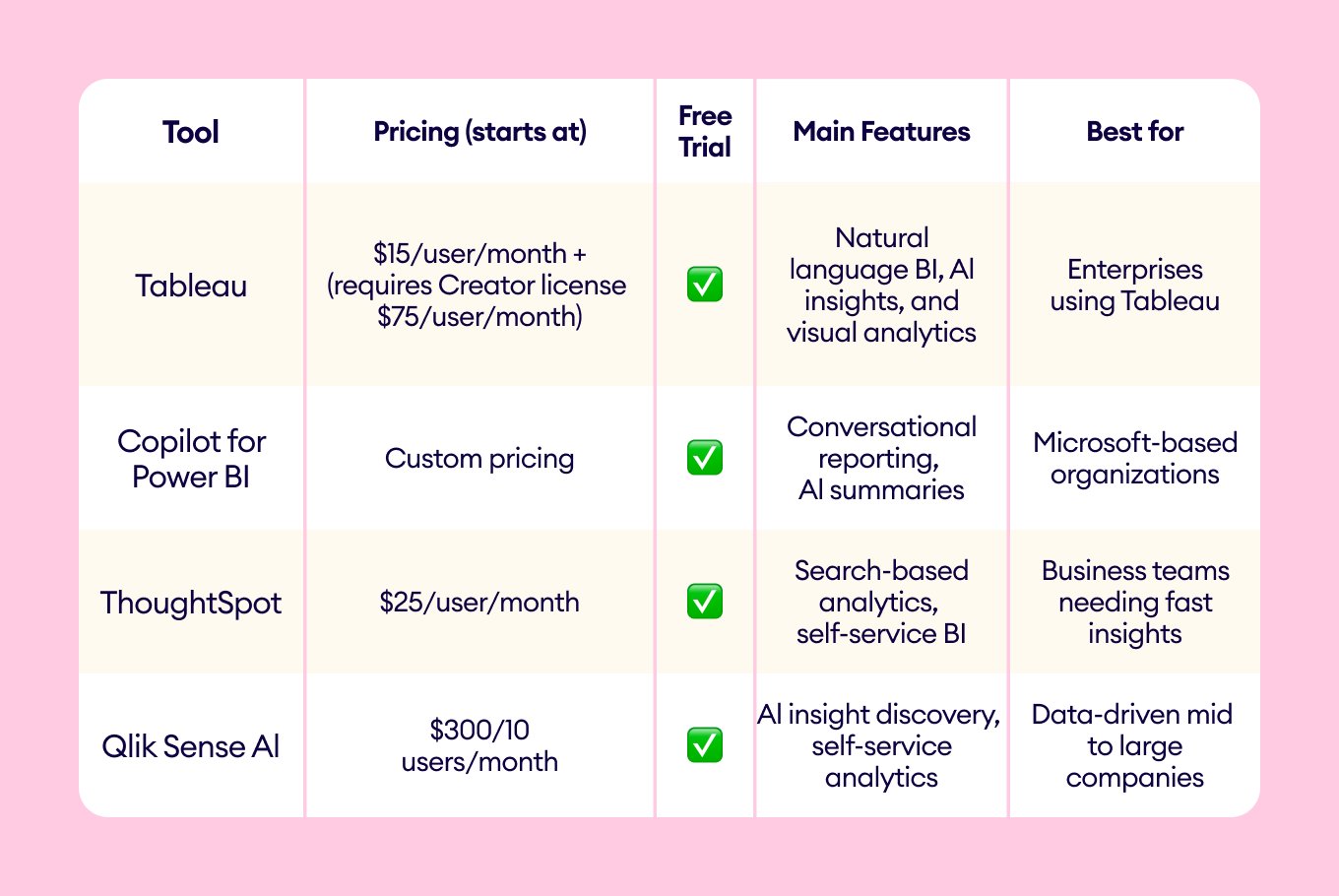The height and width of the screenshot is (896, 1339).
Task: Click the $25/user/month pricing cell
Action: pos(479,603)
